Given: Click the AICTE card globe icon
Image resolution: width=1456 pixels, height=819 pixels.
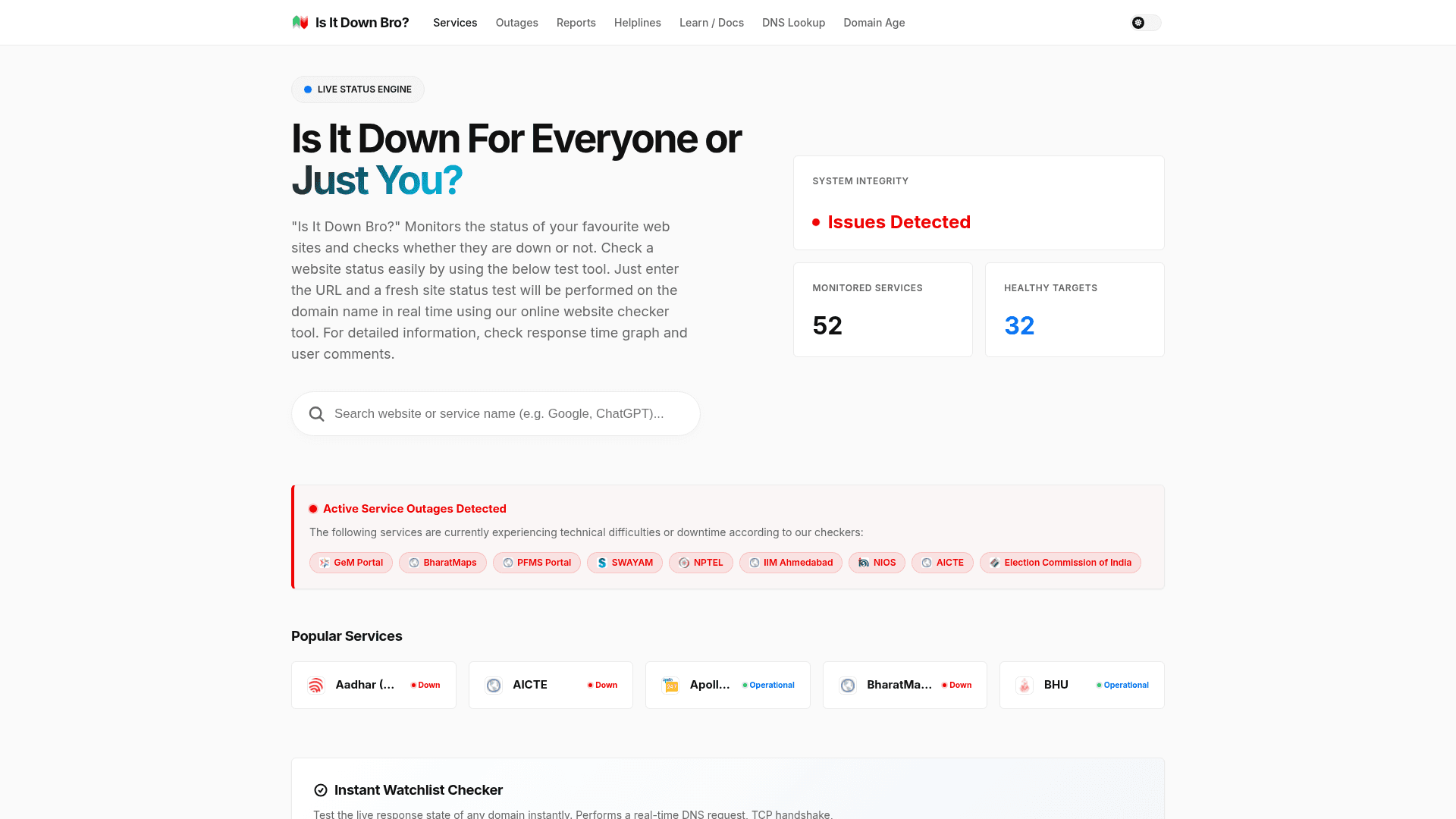Looking at the screenshot, I should [494, 686].
